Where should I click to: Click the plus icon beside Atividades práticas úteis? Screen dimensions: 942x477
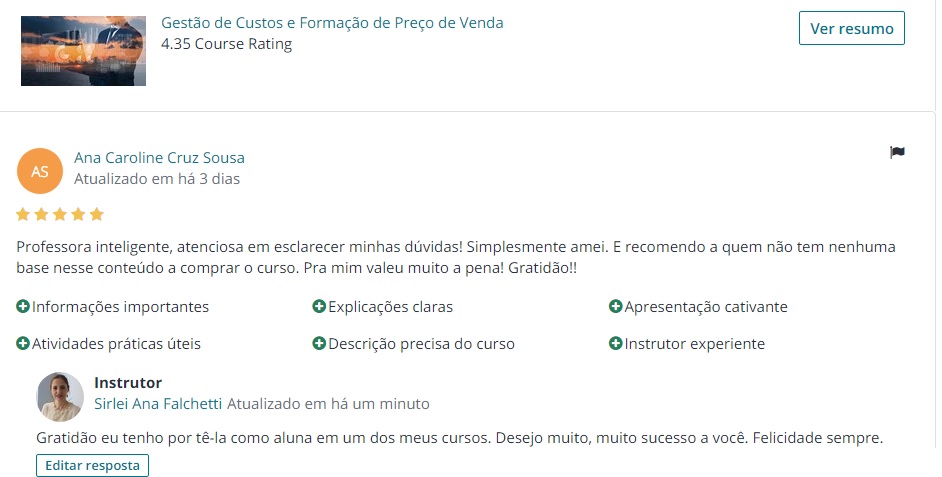pyautogui.click(x=23, y=344)
